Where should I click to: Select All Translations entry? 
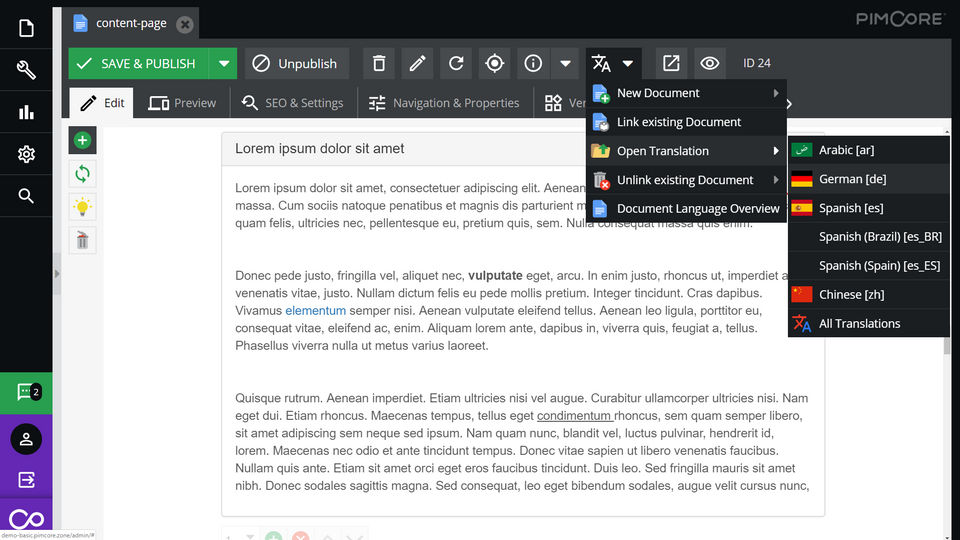(x=869, y=323)
